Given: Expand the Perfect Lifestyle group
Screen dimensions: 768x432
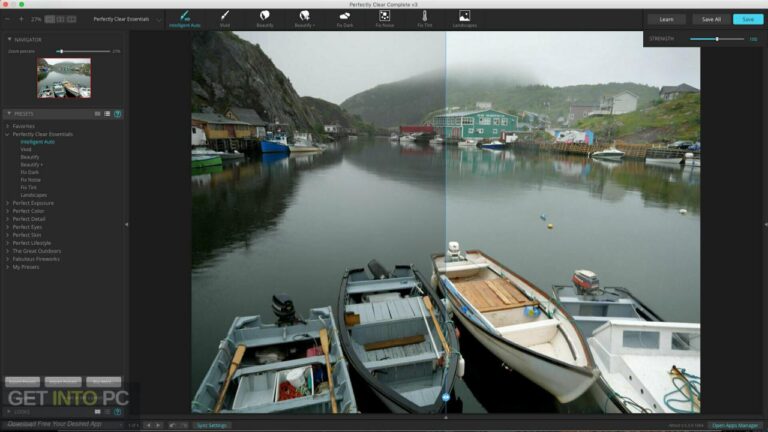Looking at the screenshot, I should click(x=8, y=243).
